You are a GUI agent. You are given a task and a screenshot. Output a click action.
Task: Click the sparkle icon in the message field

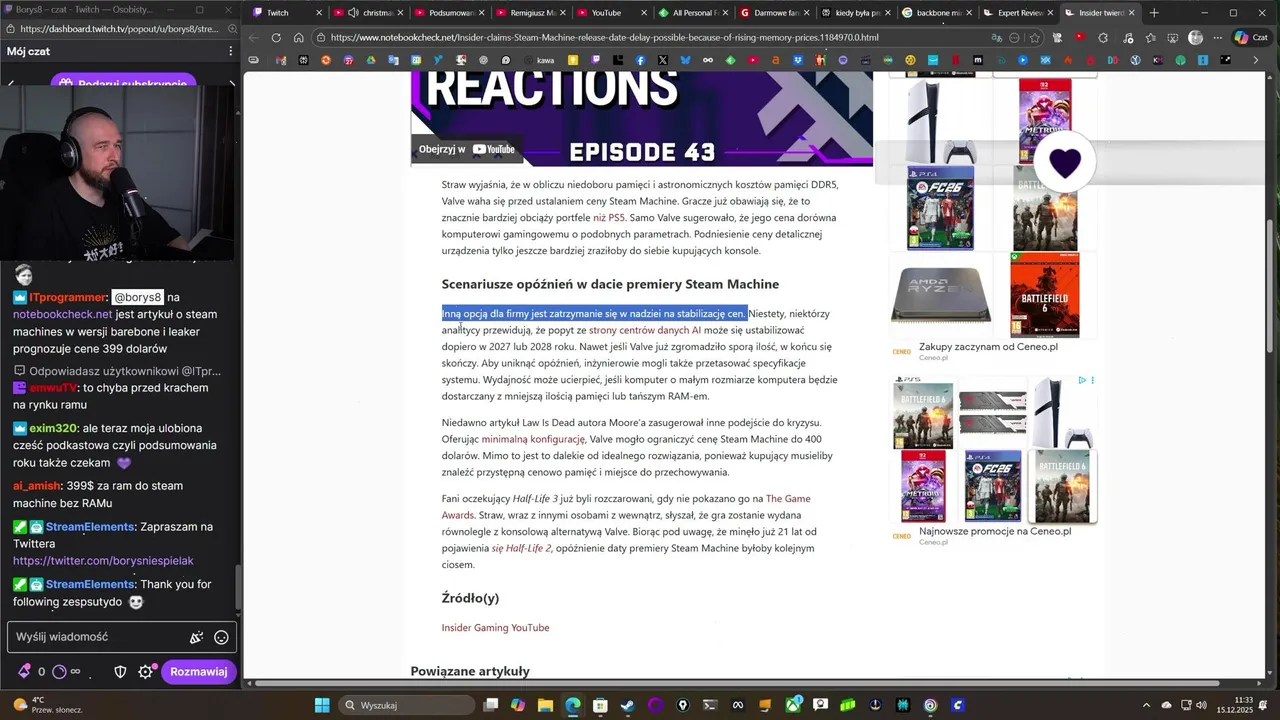pos(196,637)
